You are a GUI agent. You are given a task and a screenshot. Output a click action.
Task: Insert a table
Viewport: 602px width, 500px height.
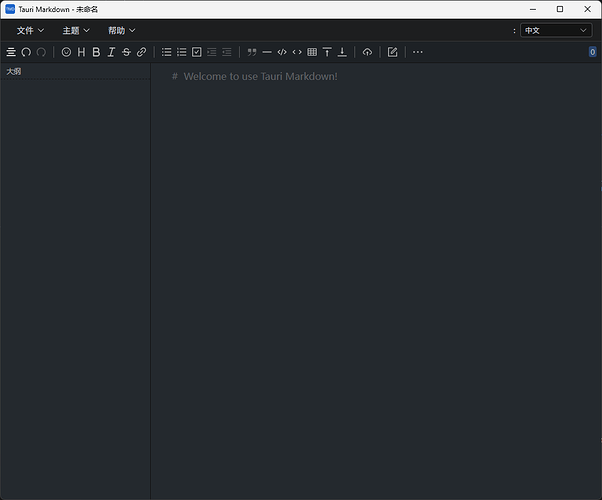(x=312, y=52)
